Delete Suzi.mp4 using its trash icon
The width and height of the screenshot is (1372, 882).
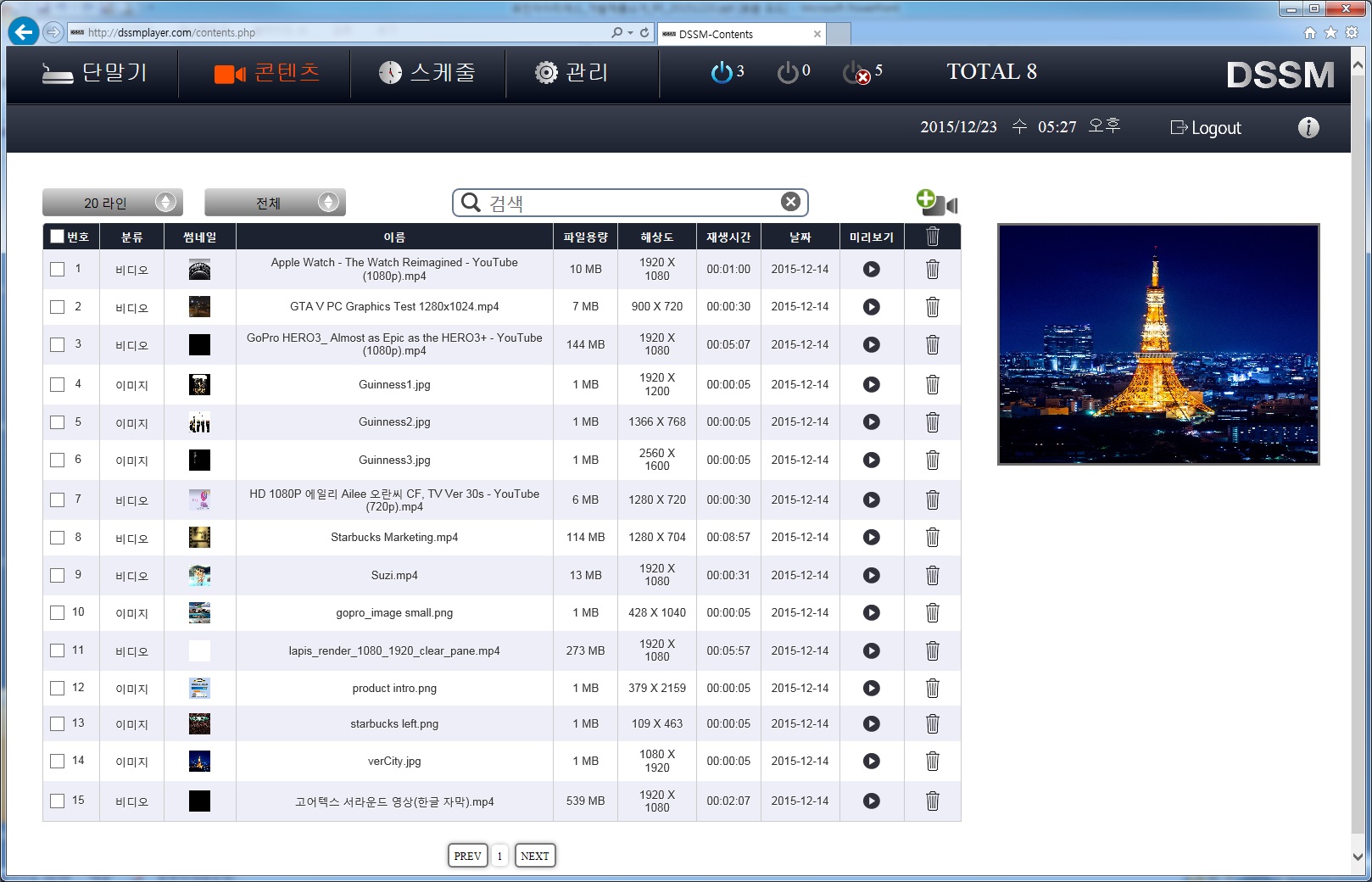point(932,575)
